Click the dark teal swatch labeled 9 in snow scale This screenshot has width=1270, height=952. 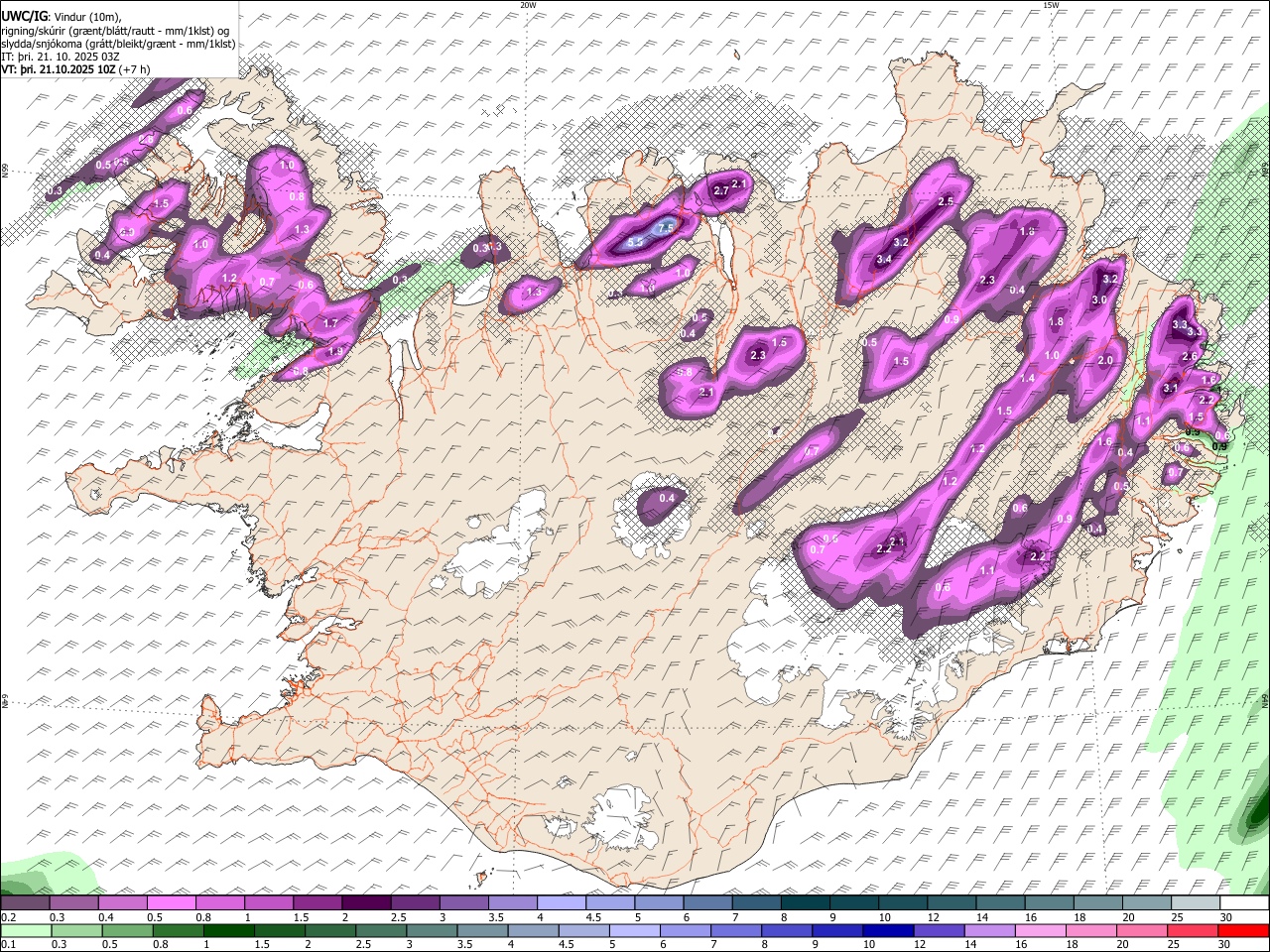[853, 903]
